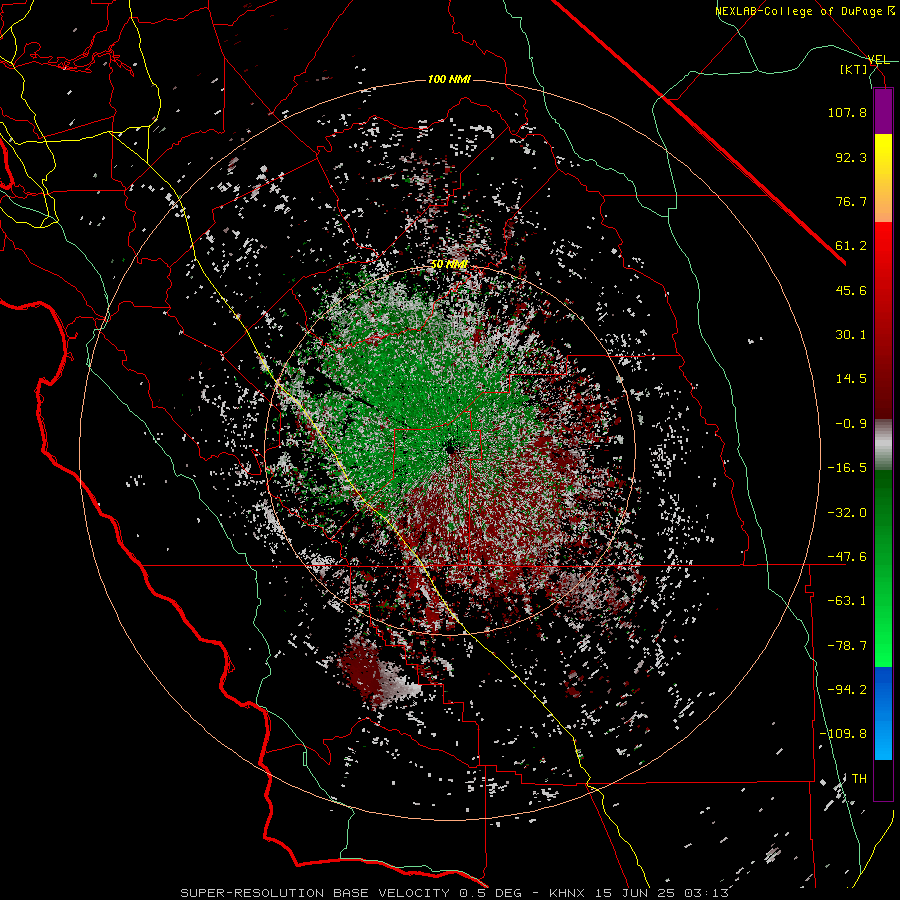Screen dimensions: 900x900
Task: Click the 92.3 velocity scale value
Action: (851, 157)
